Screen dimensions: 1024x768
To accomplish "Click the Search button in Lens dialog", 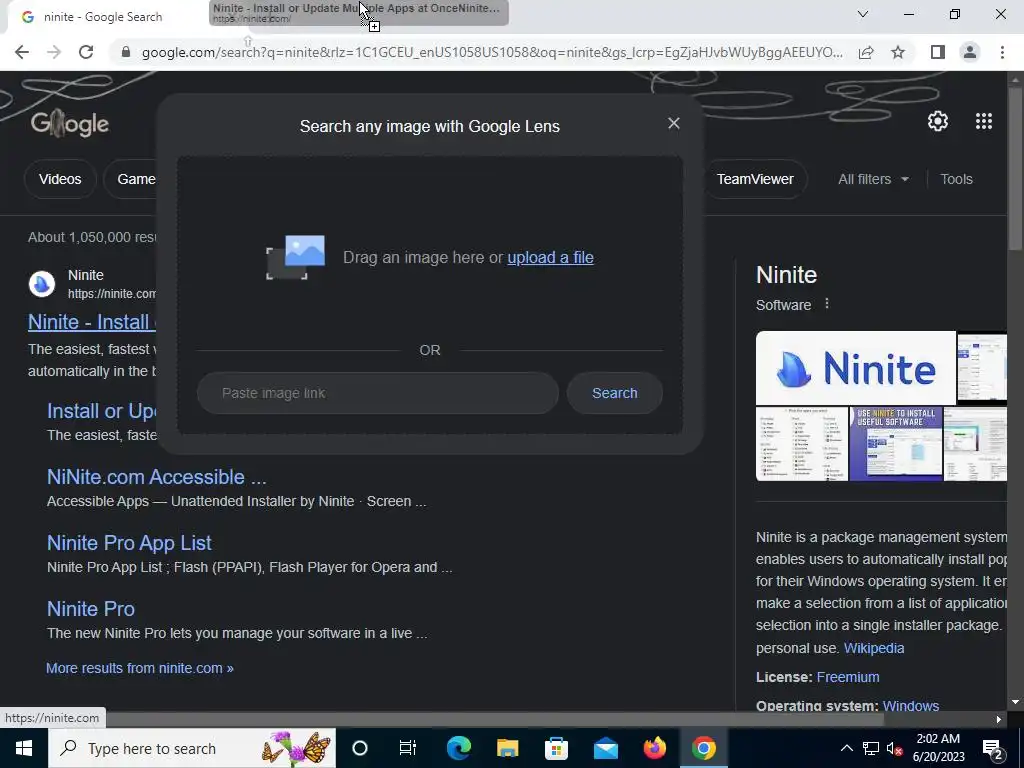I will coord(615,393).
